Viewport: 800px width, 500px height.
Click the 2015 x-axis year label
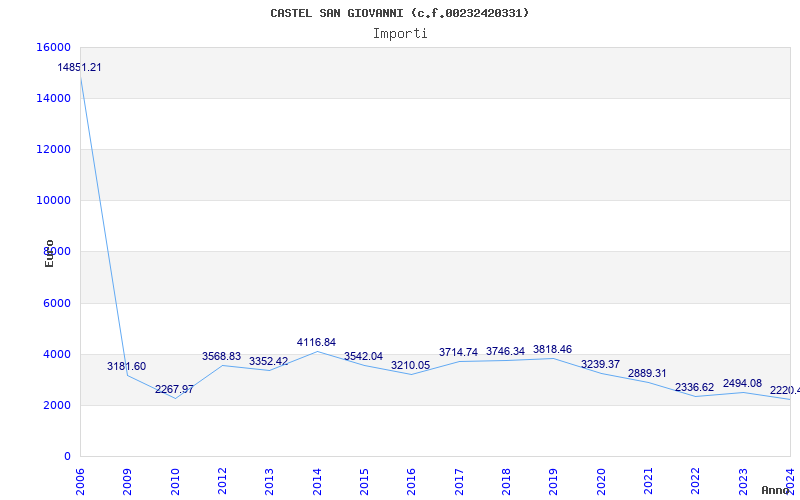click(x=364, y=482)
